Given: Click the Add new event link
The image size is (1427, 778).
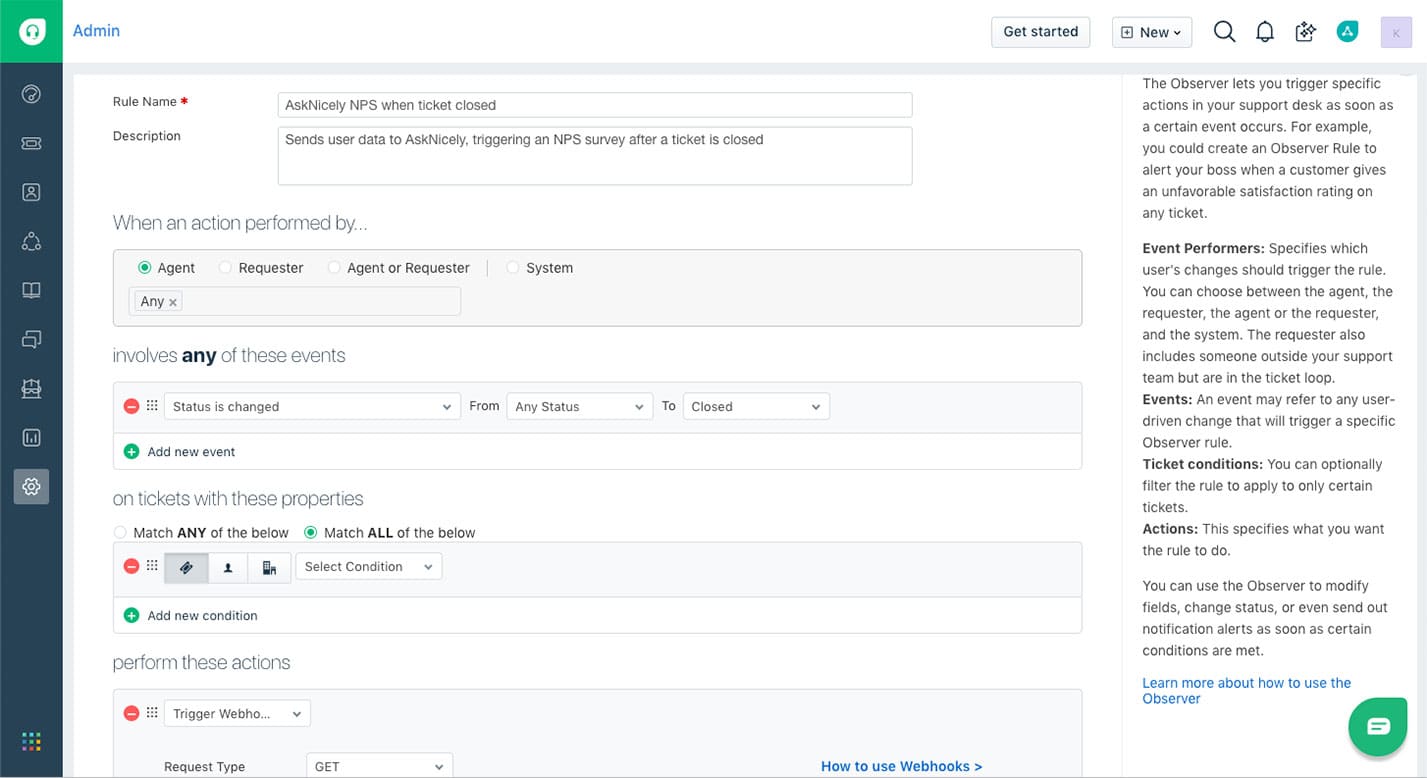Looking at the screenshot, I should (x=191, y=452).
